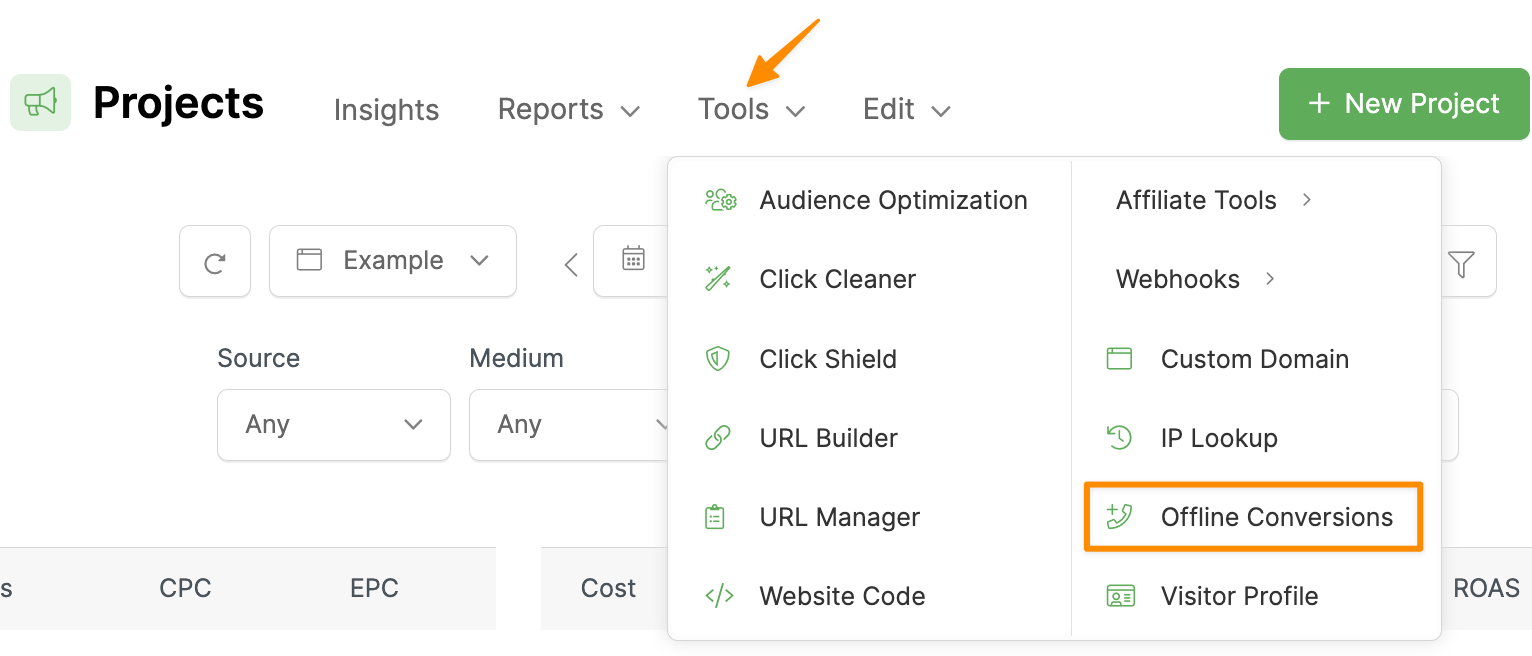Click the Website Code brackets icon

pyautogui.click(x=719, y=596)
